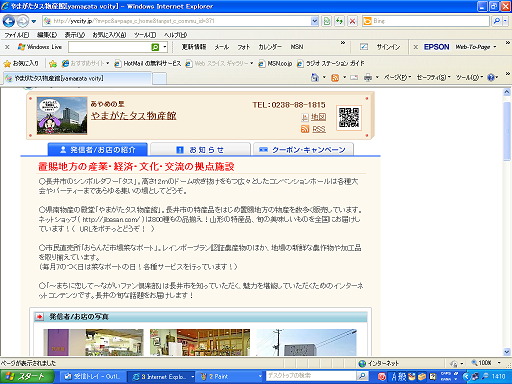Open the ファイル(F) menu
Screen dimensions: 512x384
pos(17,35)
